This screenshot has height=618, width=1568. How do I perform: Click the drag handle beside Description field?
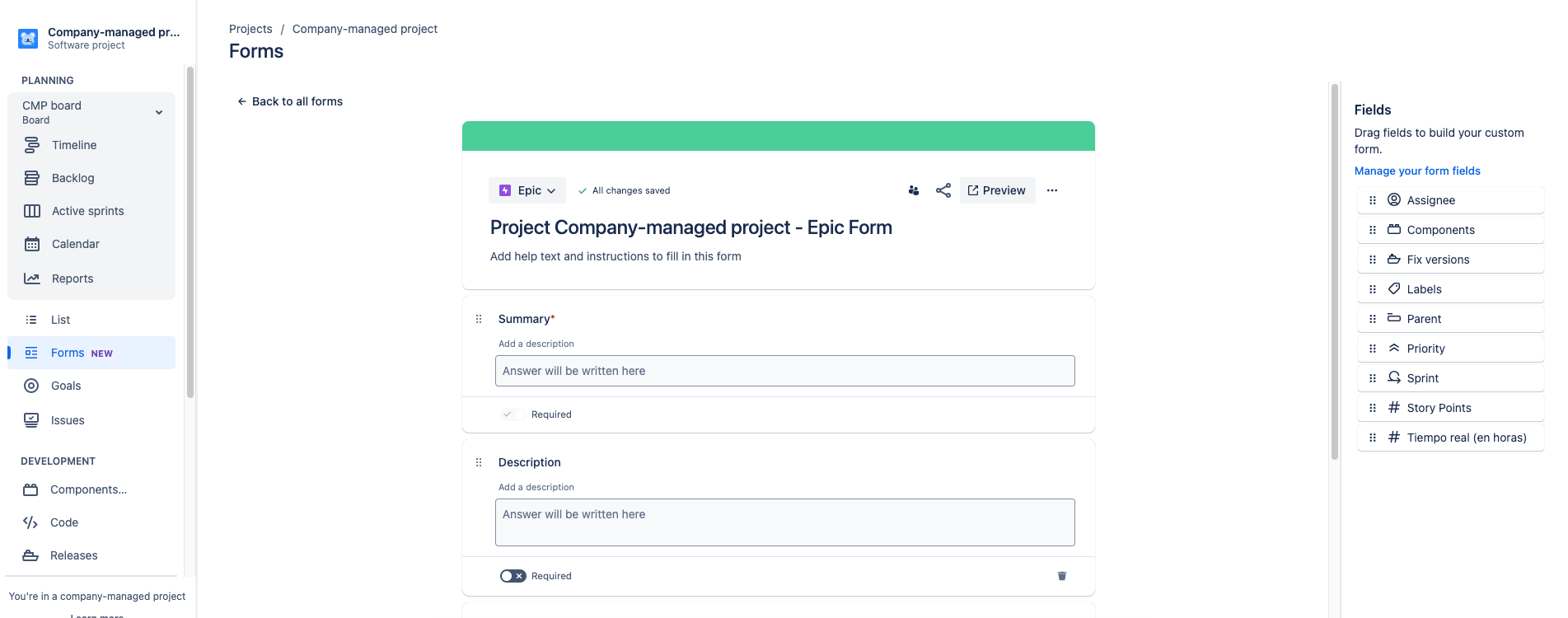(x=479, y=462)
